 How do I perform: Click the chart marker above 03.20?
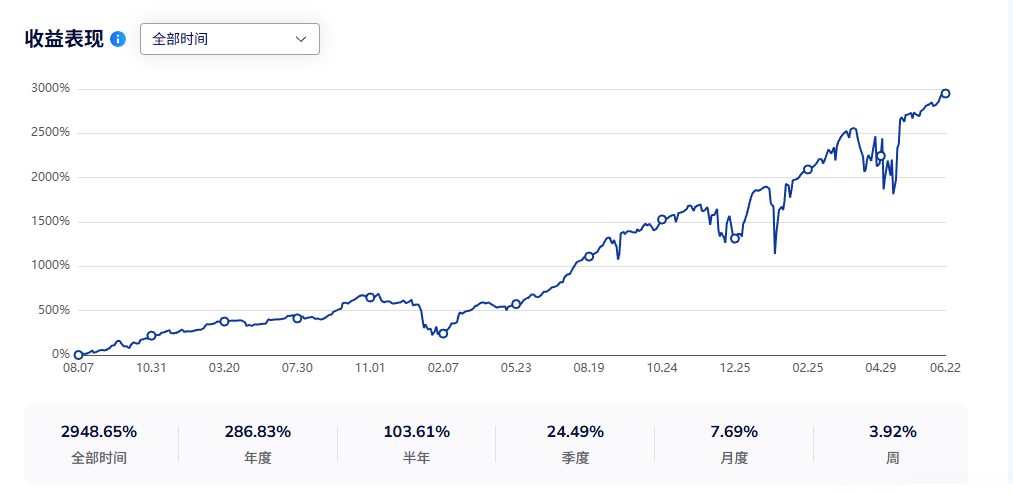[224, 321]
